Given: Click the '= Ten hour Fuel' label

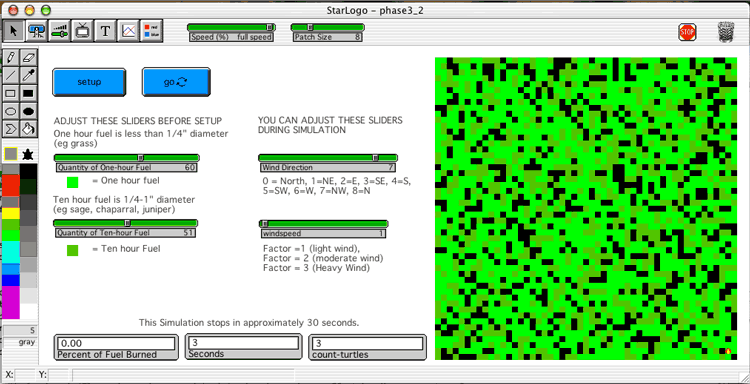Looking at the screenshot, I should point(126,249).
